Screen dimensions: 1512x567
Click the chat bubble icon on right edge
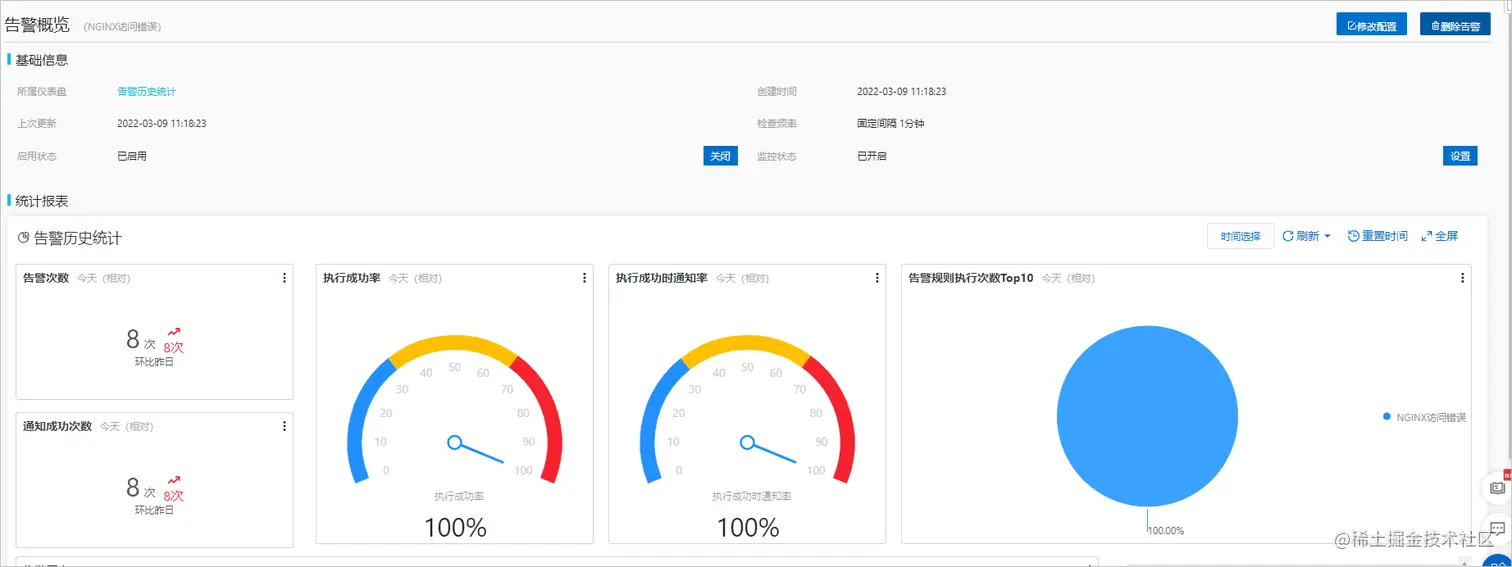pos(1497,527)
